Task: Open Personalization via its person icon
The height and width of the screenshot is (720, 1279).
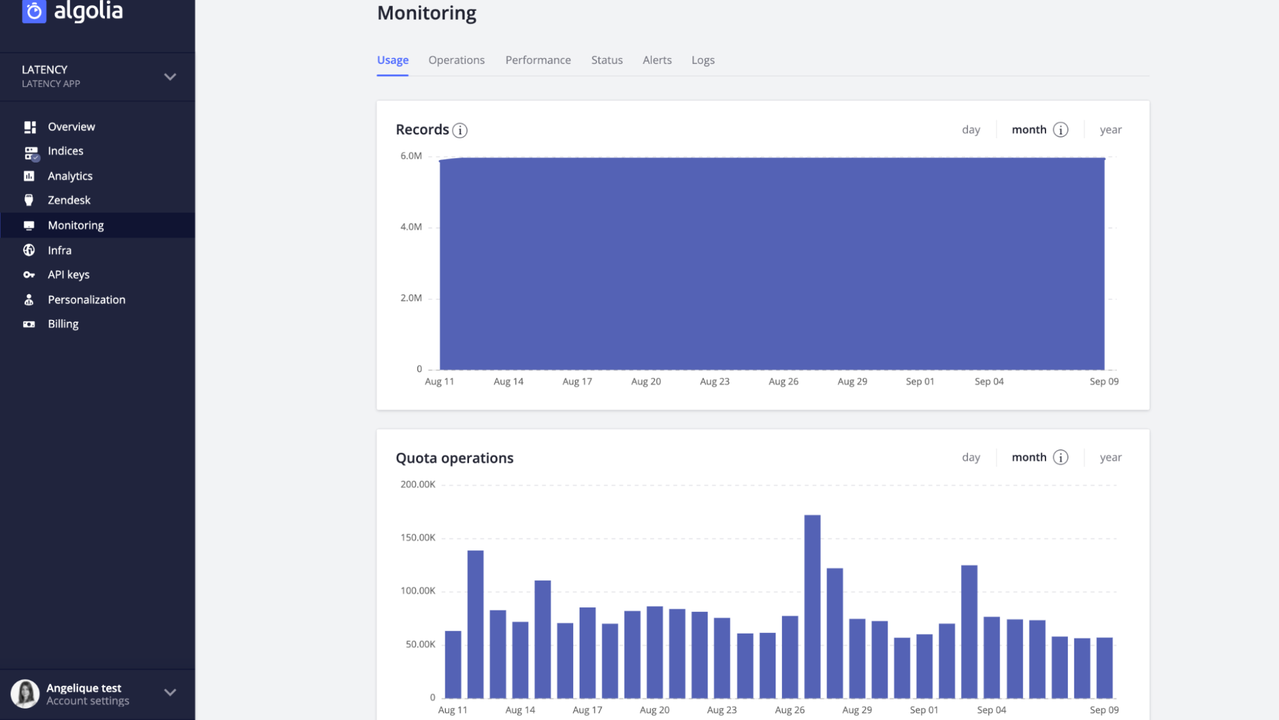Action: point(29,300)
